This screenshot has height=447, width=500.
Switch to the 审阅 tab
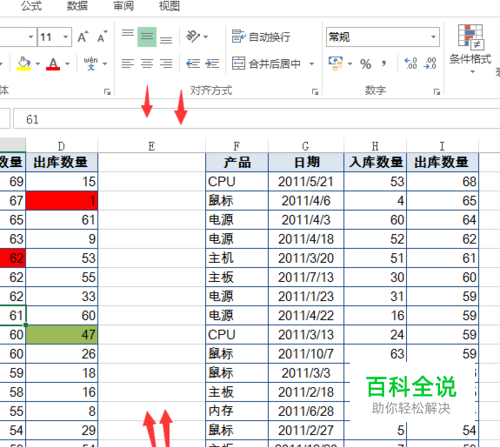(123, 6)
